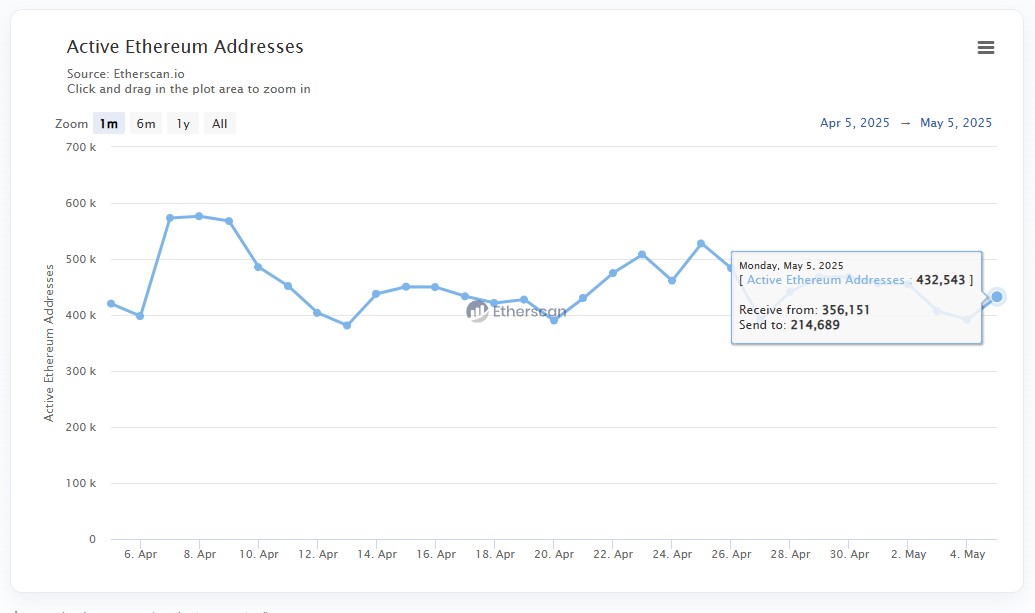This screenshot has width=1035, height=613.
Task: Click the Apr 5 first data point
Action: tap(111, 304)
